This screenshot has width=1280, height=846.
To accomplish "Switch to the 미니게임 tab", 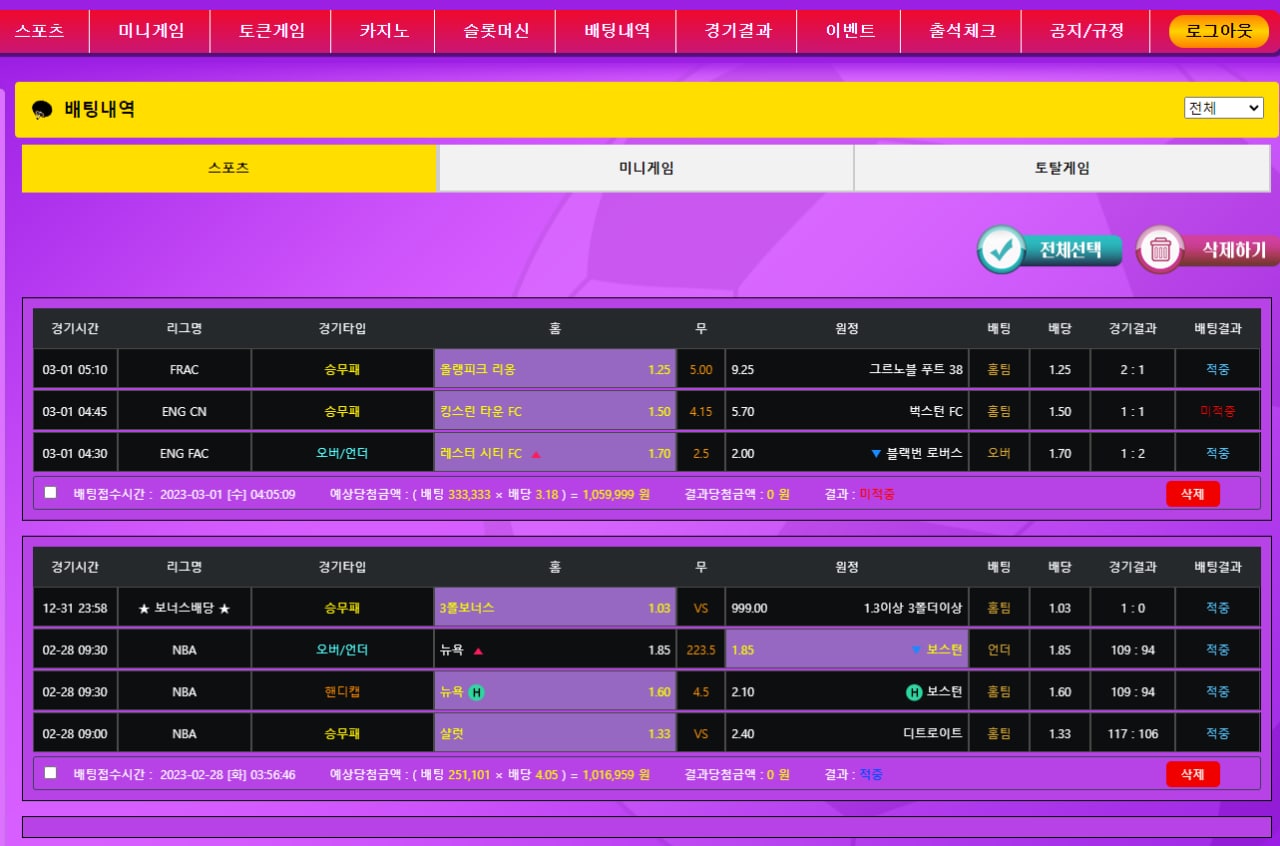I will 646,168.
